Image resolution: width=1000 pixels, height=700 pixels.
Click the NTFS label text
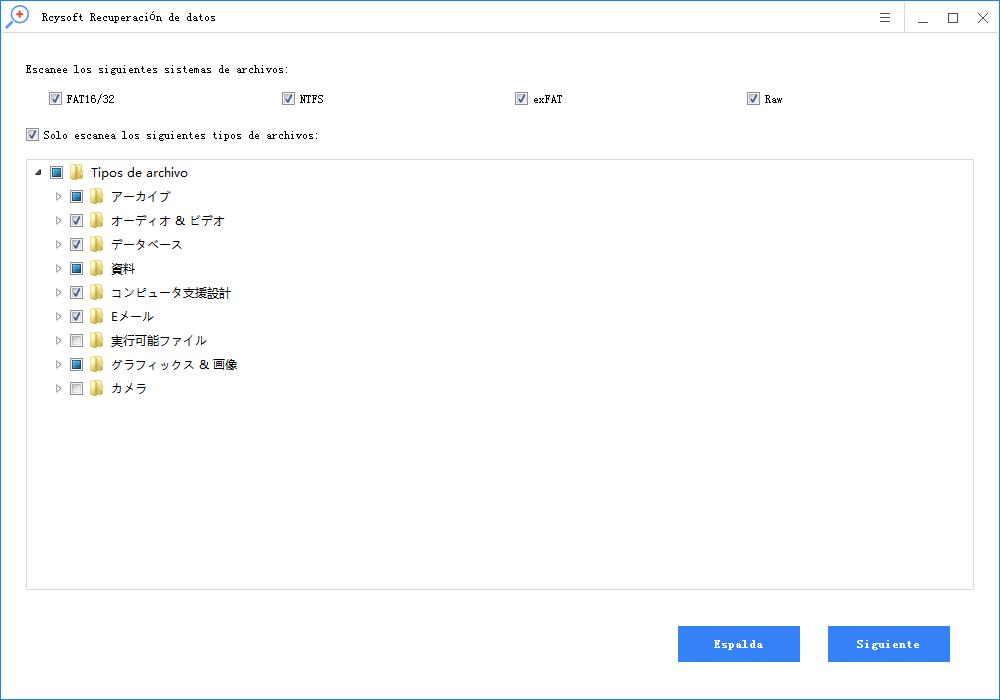click(312, 99)
